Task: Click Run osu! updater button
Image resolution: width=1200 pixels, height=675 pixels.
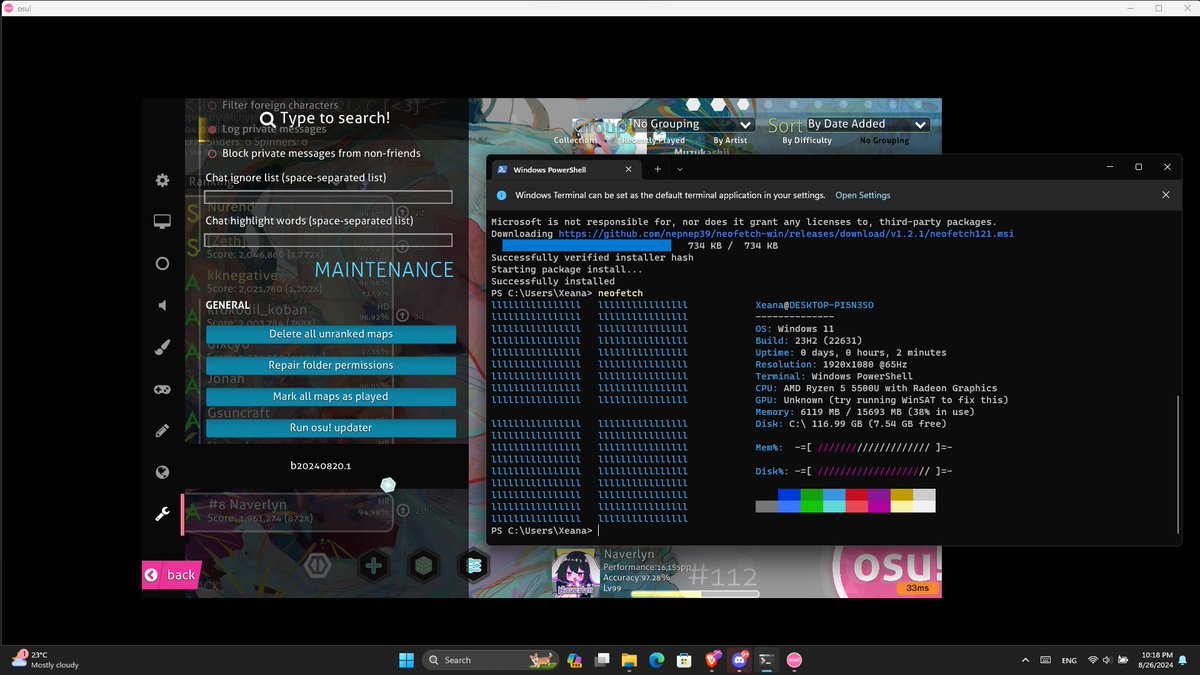Action: point(331,428)
